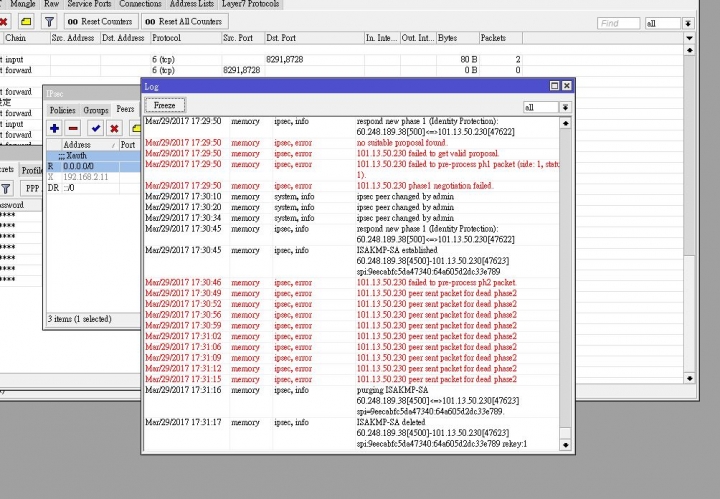Screen dimensions: 720x499
Task: Click the Log scrollbar down arrow
Action: pos(565,445)
